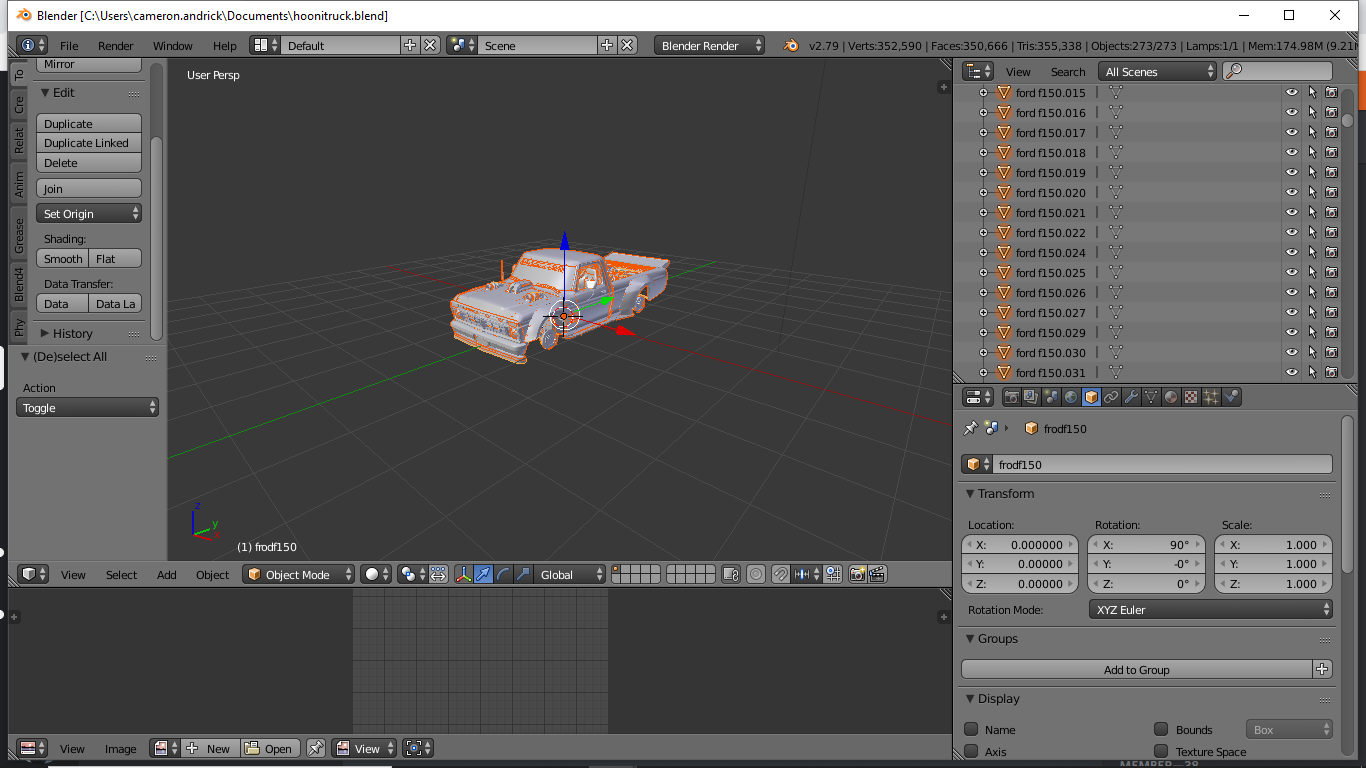The width and height of the screenshot is (1366, 768).
Task: Switch to the Render camera properties tab
Action: (1011, 397)
